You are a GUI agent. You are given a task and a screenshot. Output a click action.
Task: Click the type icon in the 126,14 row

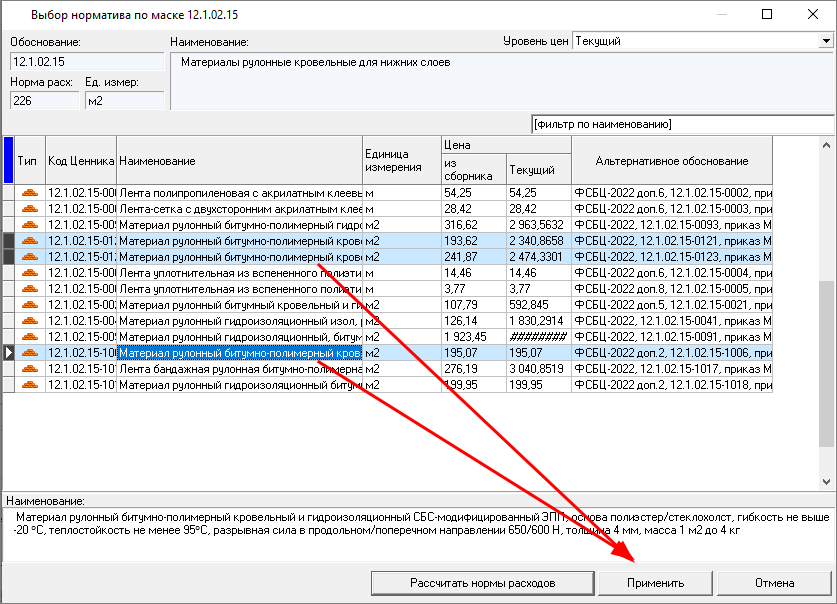[30, 321]
